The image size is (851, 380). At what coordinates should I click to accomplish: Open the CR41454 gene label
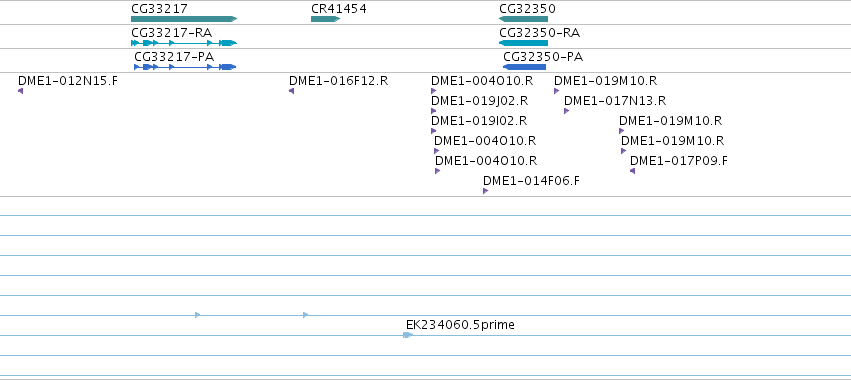click(x=339, y=9)
